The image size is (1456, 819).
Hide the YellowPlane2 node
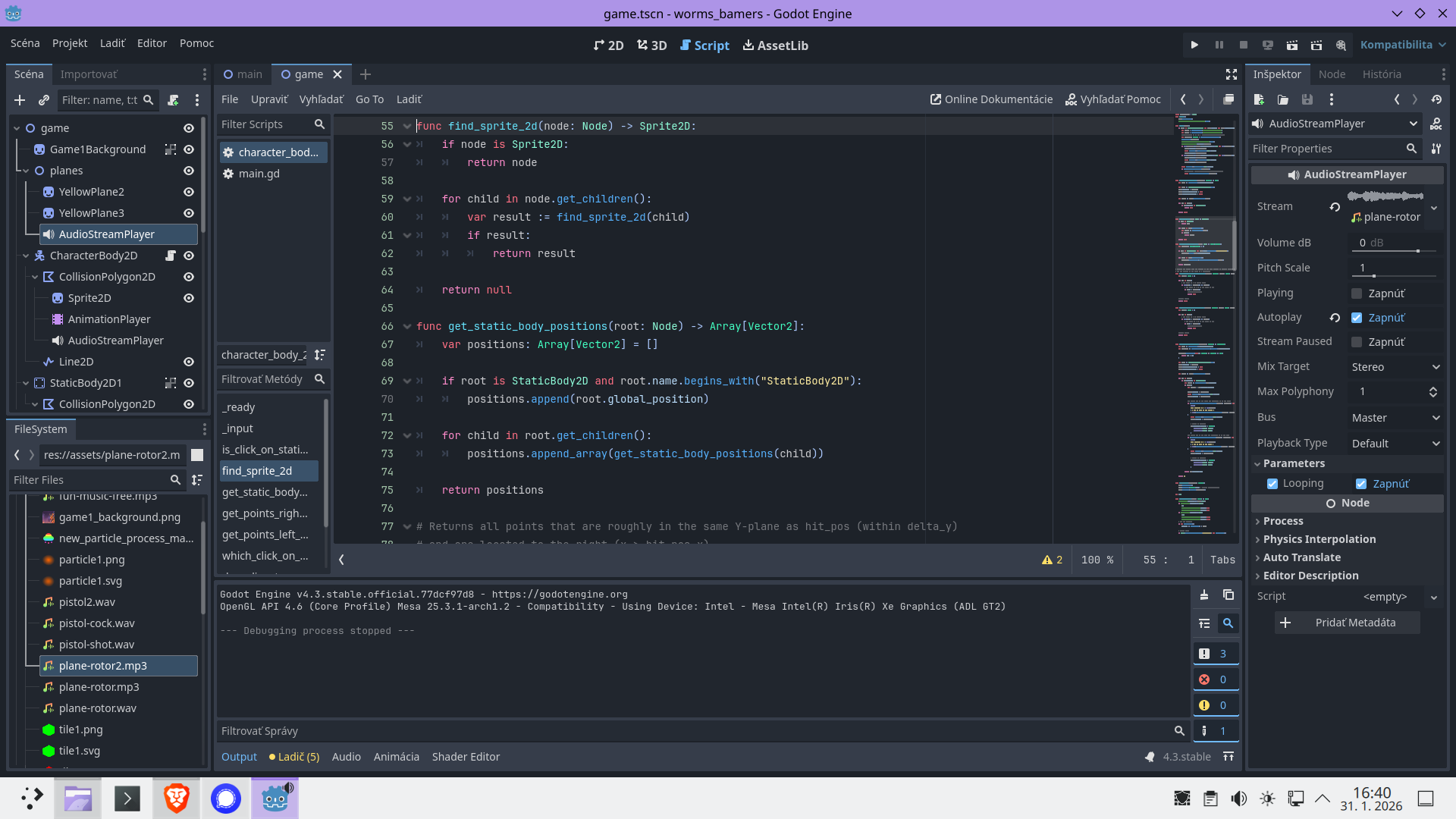[188, 192]
